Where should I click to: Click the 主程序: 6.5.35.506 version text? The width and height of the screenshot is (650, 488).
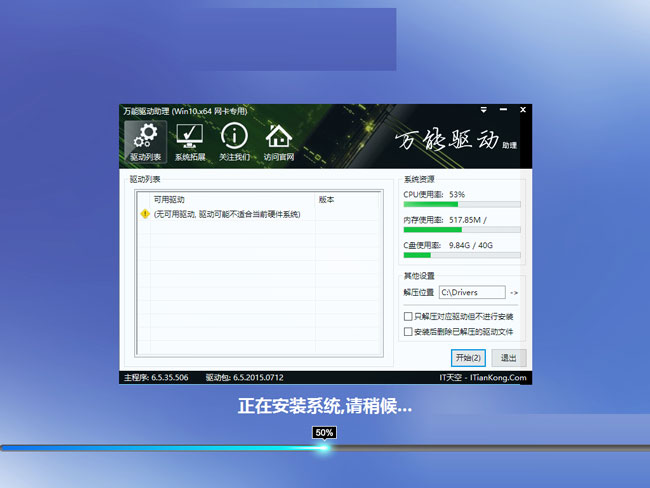tap(156, 378)
